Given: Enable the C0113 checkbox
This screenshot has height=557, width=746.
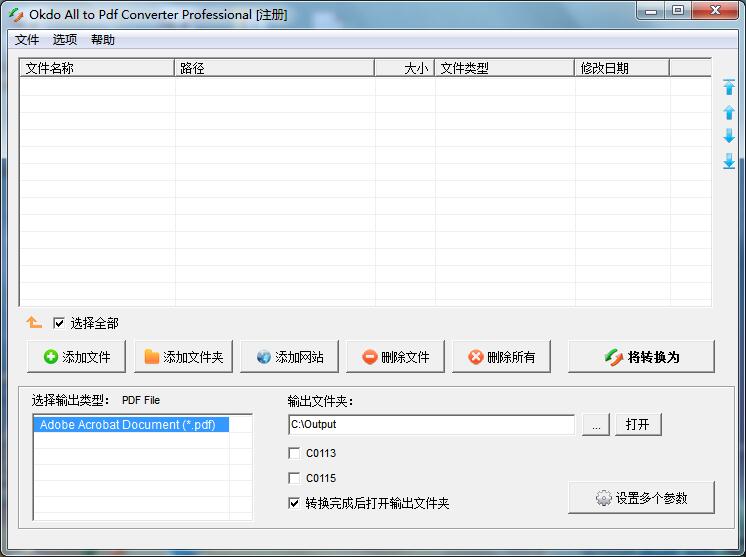Looking at the screenshot, I should (x=294, y=453).
